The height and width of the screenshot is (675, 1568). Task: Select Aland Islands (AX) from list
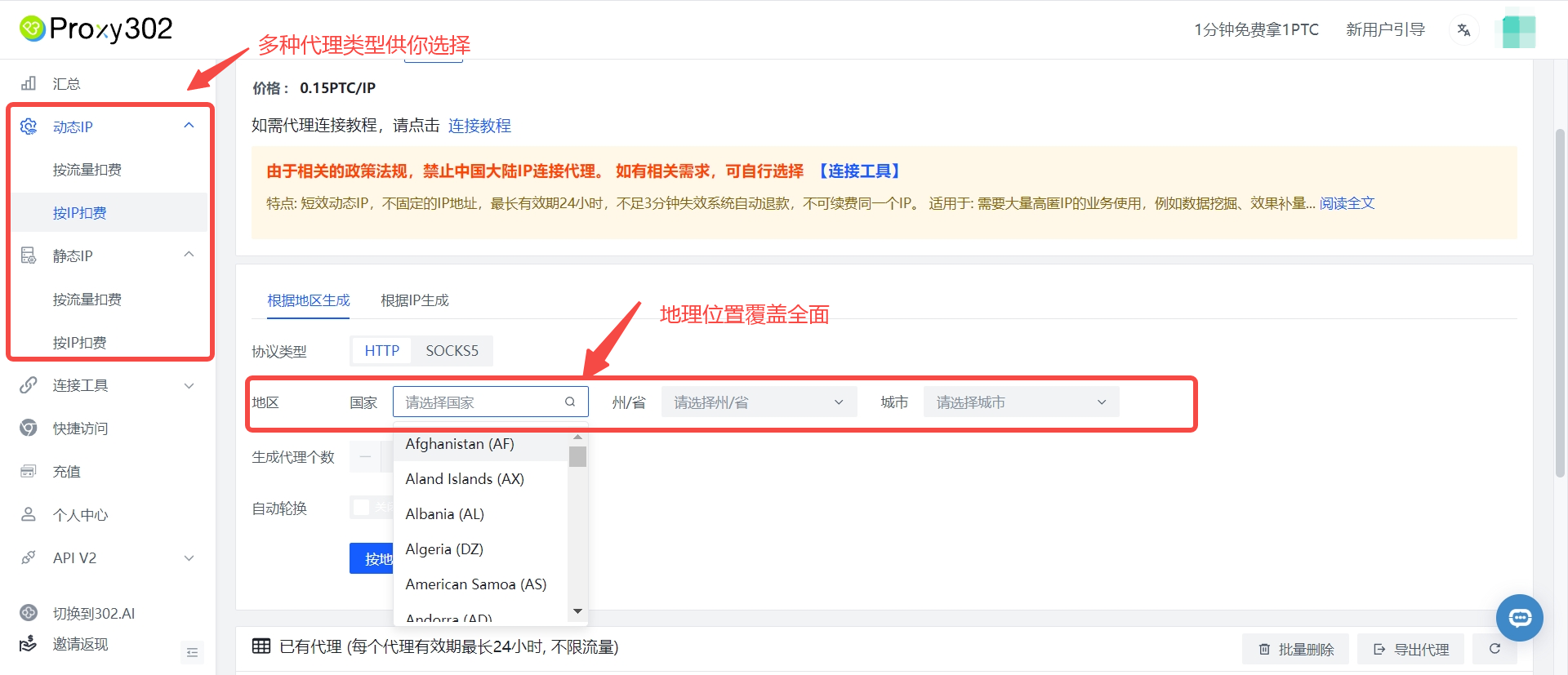tap(480, 479)
